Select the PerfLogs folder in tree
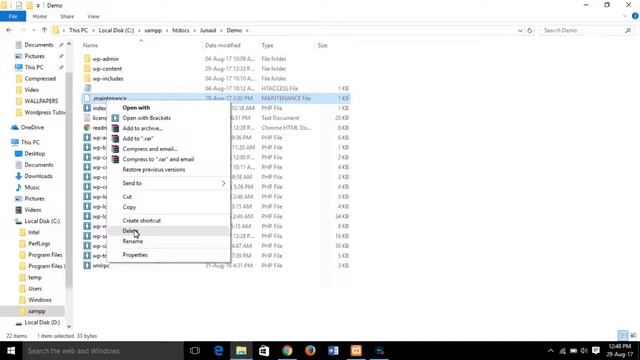The height and width of the screenshot is (360, 640). (x=39, y=244)
